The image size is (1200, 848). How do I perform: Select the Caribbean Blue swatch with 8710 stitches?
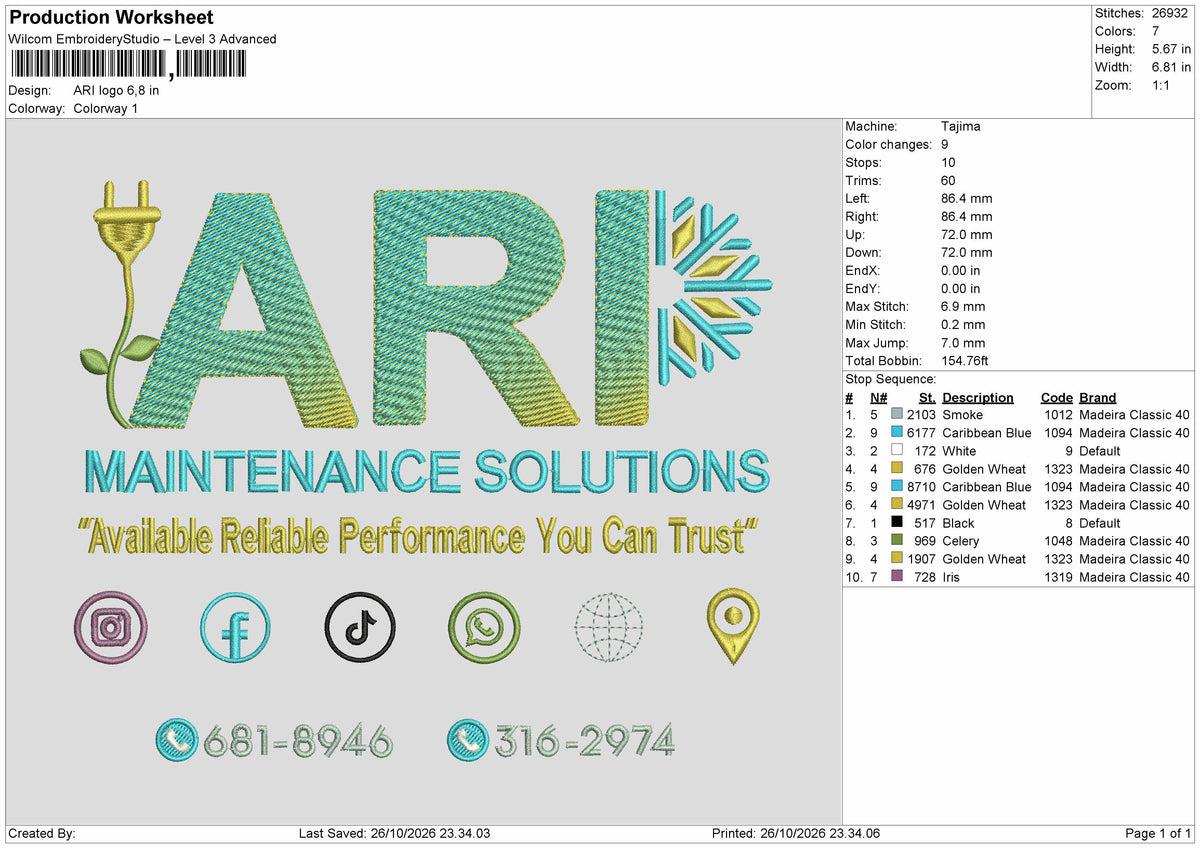pos(897,487)
